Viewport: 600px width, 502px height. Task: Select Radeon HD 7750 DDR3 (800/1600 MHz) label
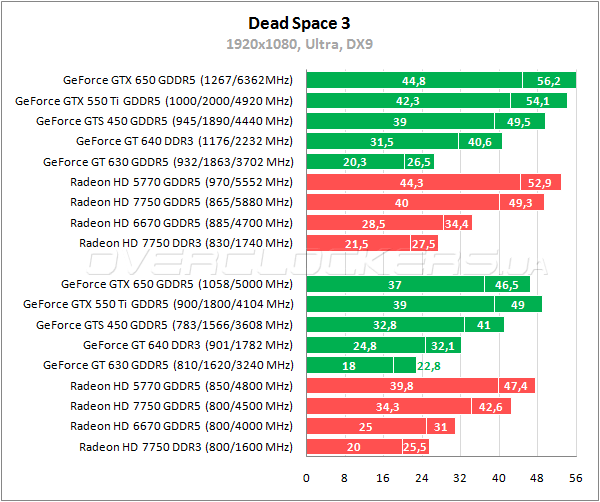click(186, 446)
